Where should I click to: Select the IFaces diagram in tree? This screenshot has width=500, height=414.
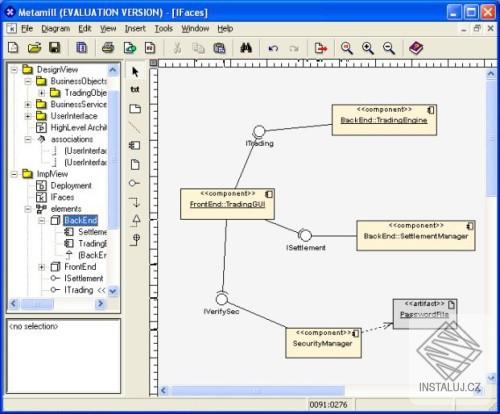pos(62,197)
